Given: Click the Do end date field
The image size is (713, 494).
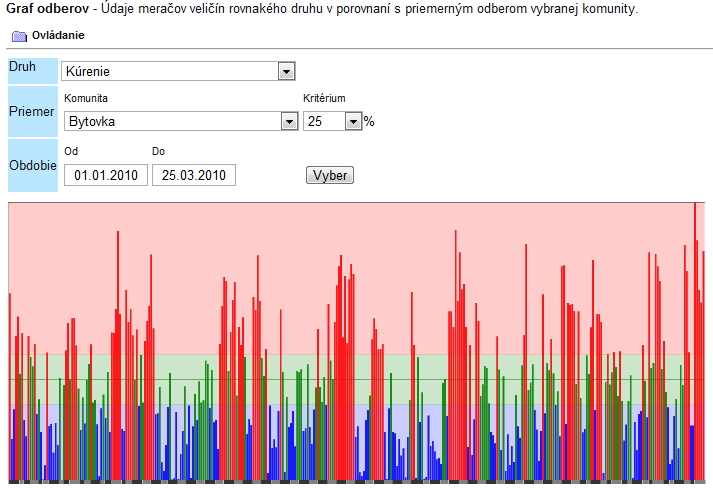Looking at the screenshot, I should click(x=193, y=175).
